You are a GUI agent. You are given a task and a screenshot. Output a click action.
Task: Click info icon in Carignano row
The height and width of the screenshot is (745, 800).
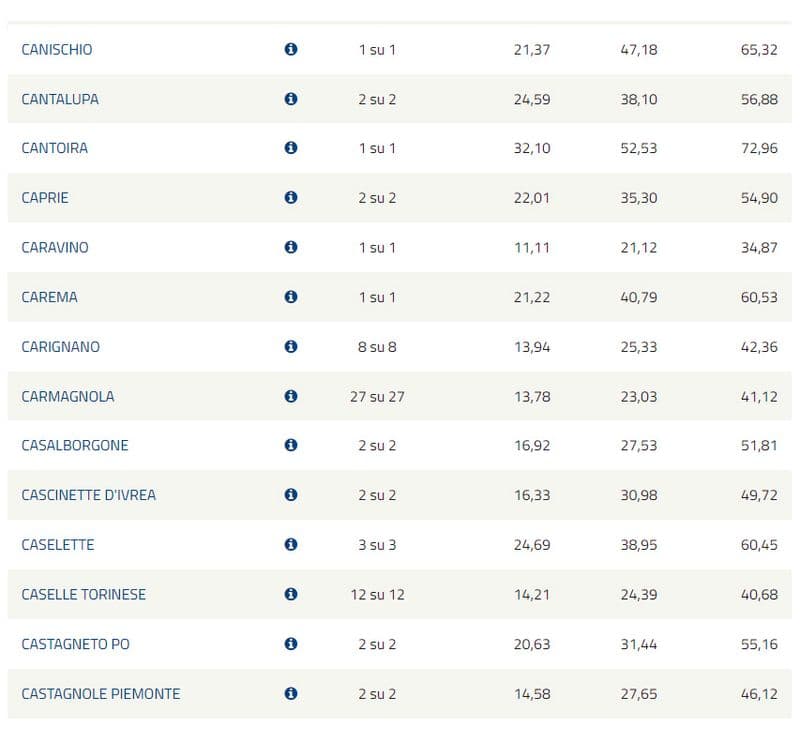coord(291,347)
